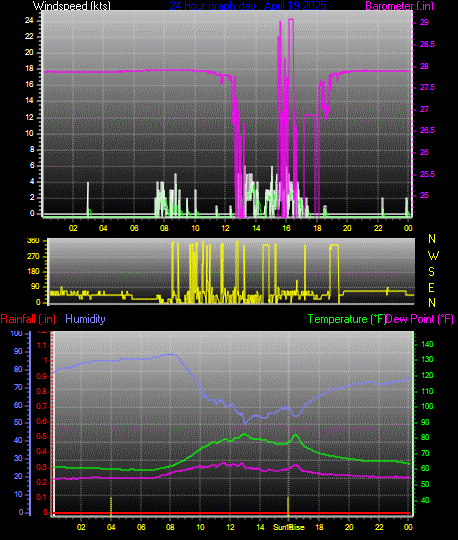Select the 180 value on wind direction axis
The image size is (458, 540).
33,271
